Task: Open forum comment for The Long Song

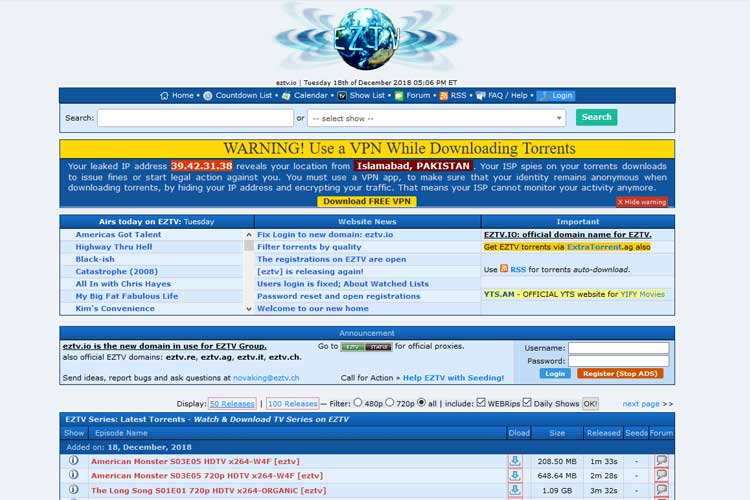Action: (662, 489)
